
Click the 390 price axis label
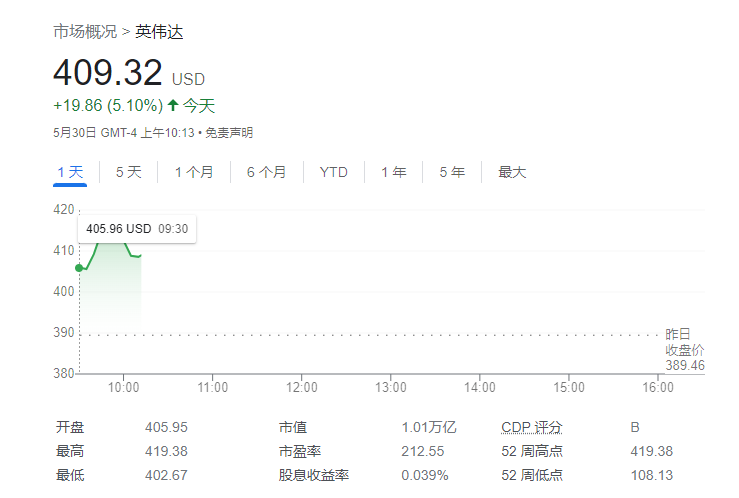click(64, 333)
